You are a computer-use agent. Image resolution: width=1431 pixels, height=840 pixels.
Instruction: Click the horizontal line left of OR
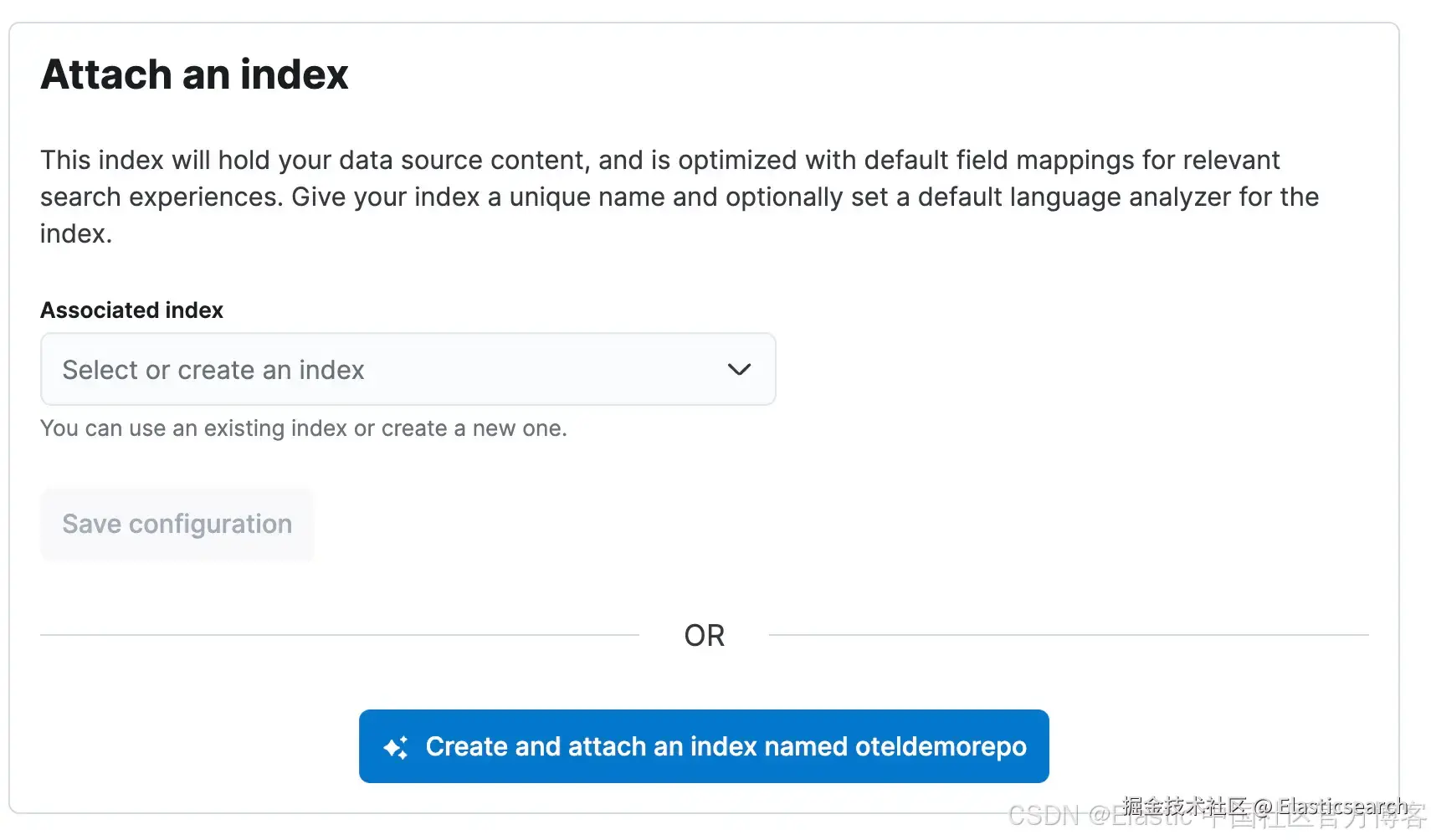tap(340, 635)
